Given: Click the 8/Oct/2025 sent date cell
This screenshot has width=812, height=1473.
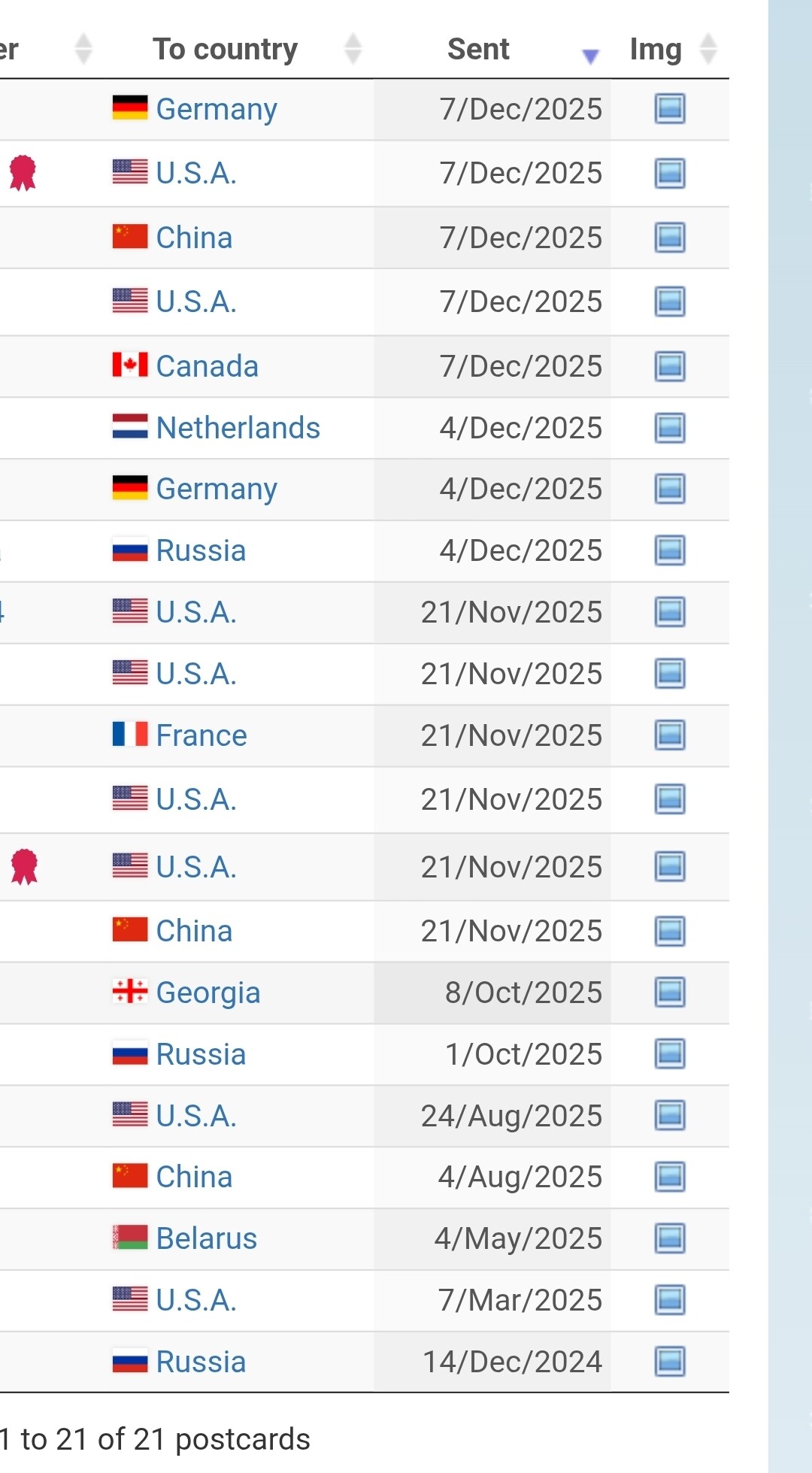Looking at the screenshot, I should tap(523, 993).
